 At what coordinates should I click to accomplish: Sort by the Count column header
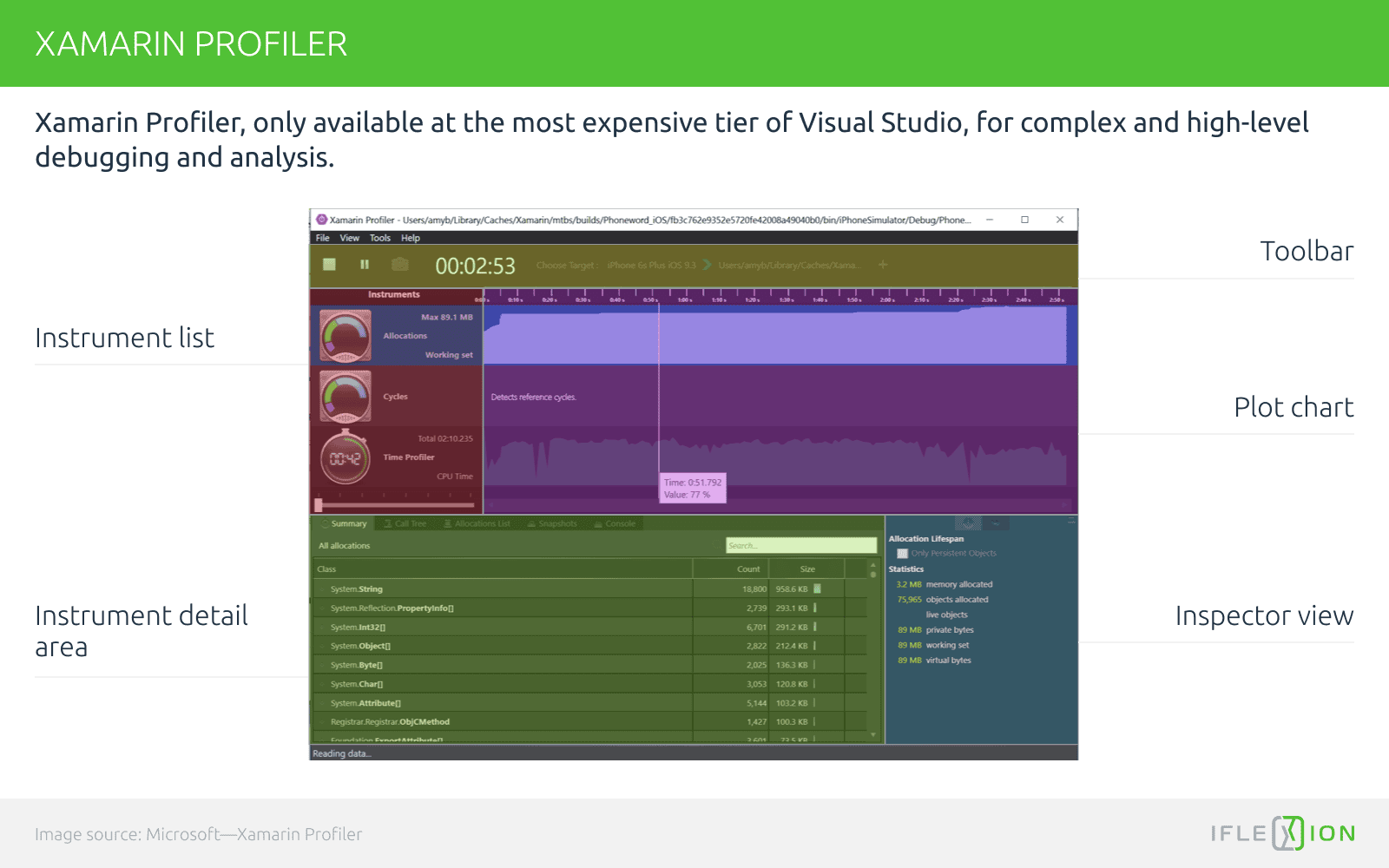pyautogui.click(x=731, y=569)
